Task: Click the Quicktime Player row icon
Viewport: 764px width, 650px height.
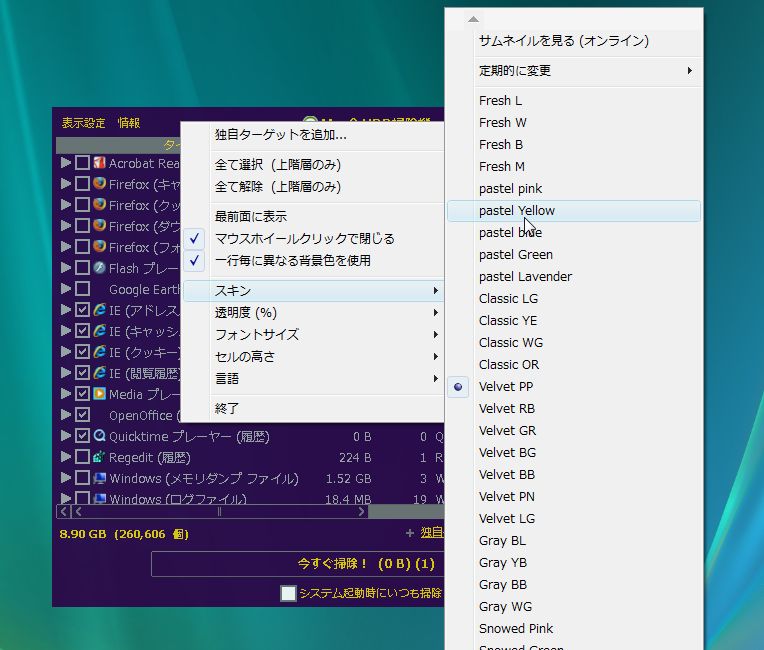Action: click(x=99, y=436)
